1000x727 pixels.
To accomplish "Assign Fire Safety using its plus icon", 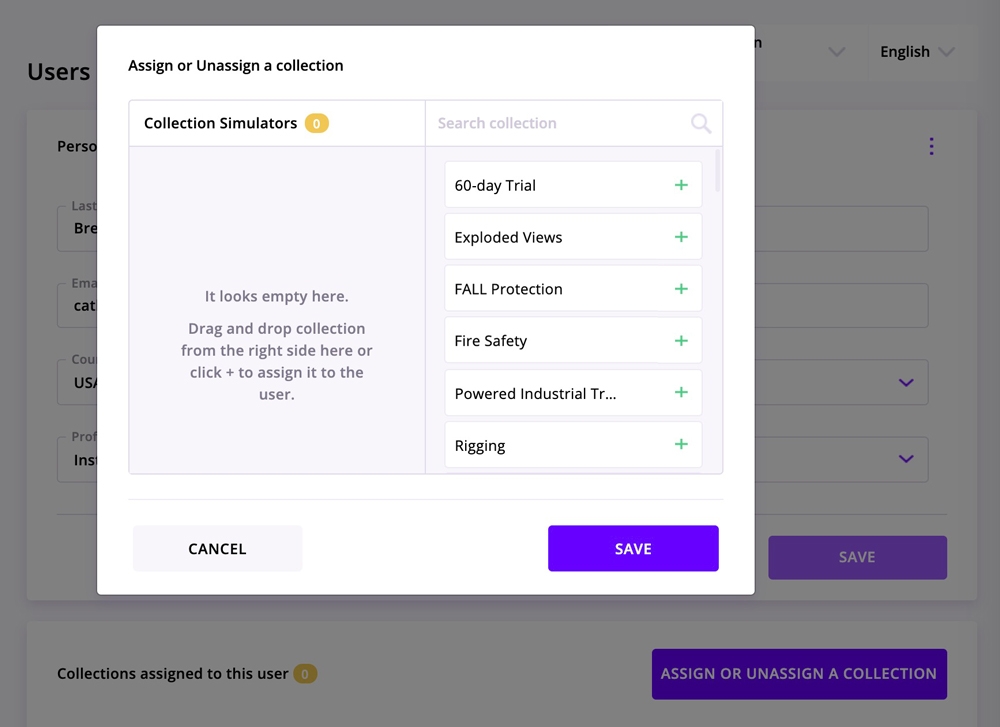I will click(x=681, y=341).
